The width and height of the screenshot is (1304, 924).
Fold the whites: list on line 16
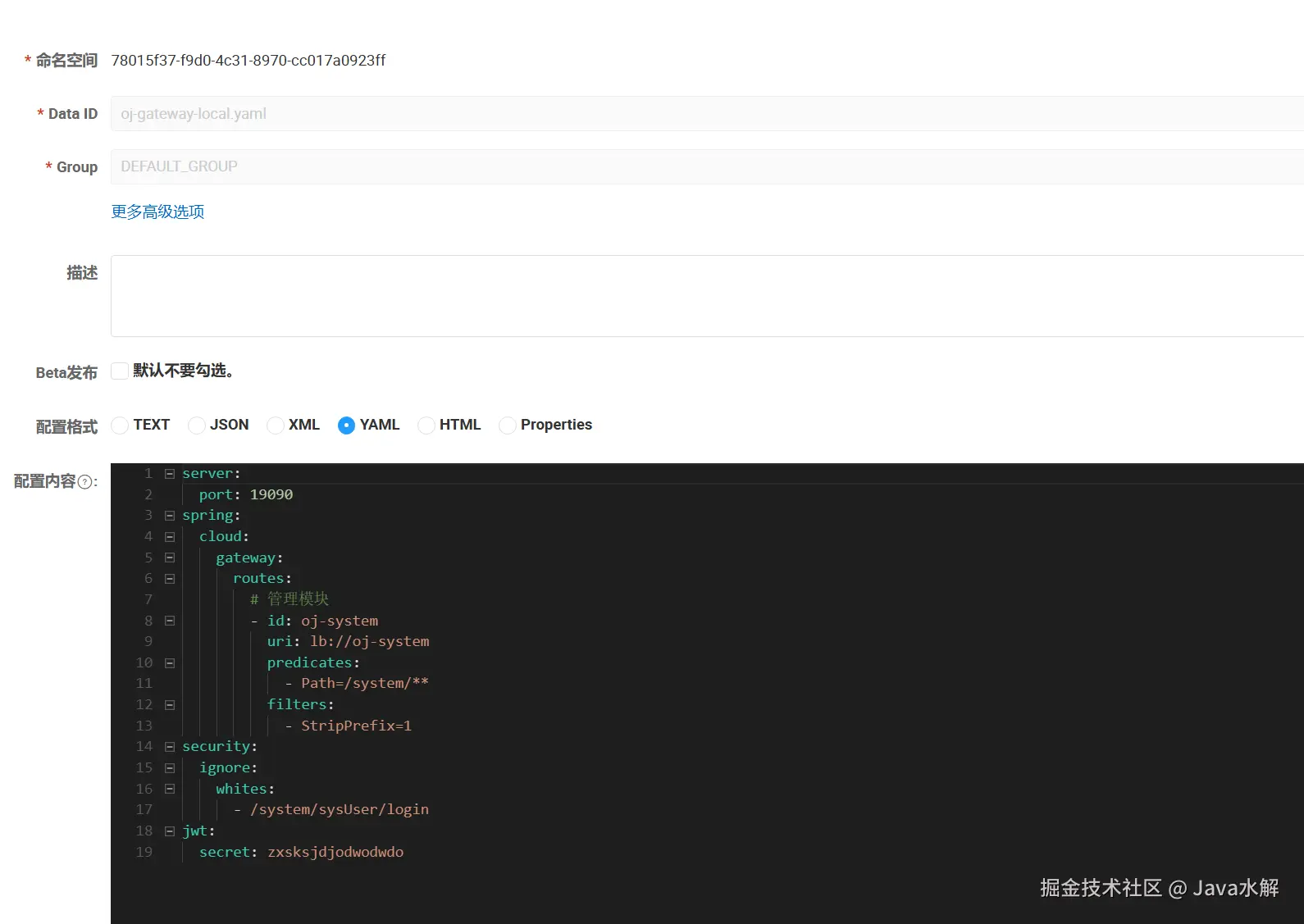tap(170, 789)
